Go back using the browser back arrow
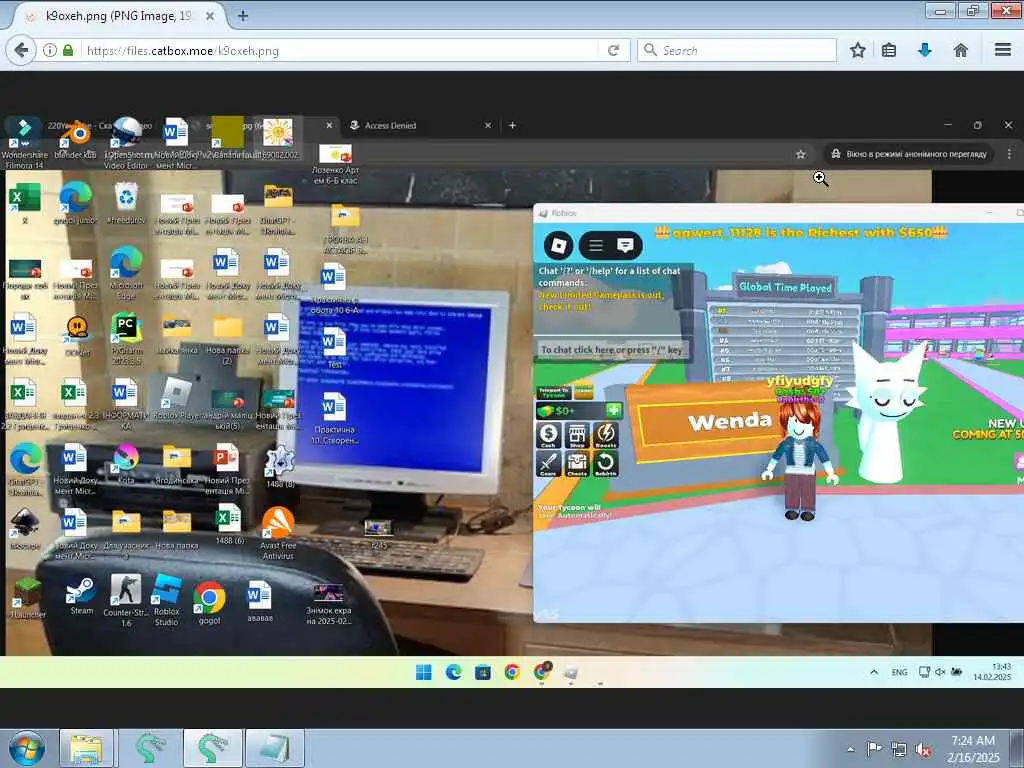The height and width of the screenshot is (768, 1024). click(21, 50)
